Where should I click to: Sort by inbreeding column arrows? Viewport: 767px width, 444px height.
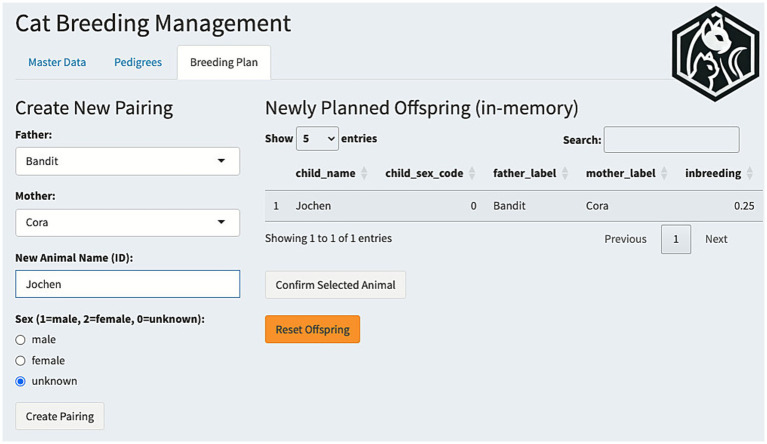coord(750,173)
